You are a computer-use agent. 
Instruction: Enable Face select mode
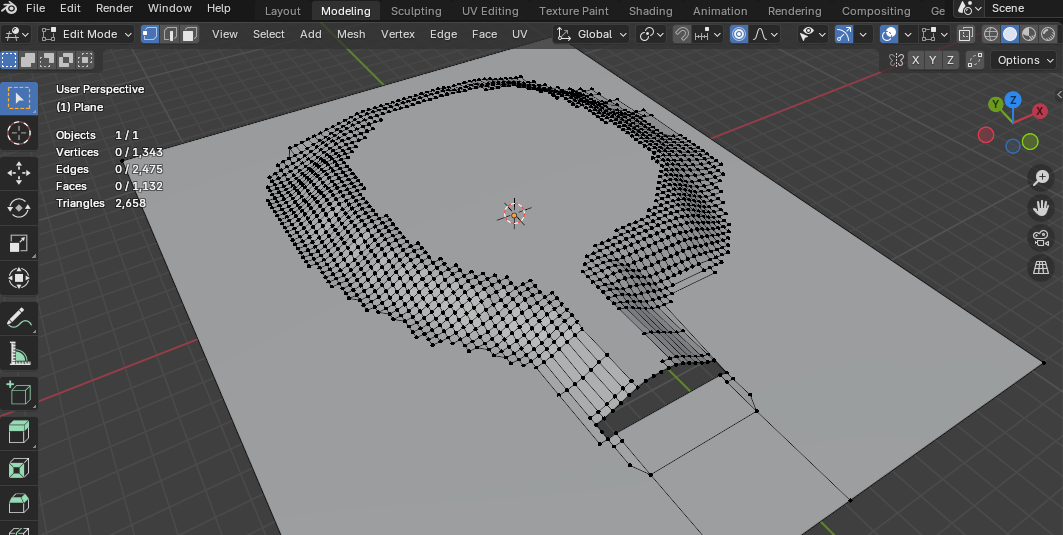189,34
